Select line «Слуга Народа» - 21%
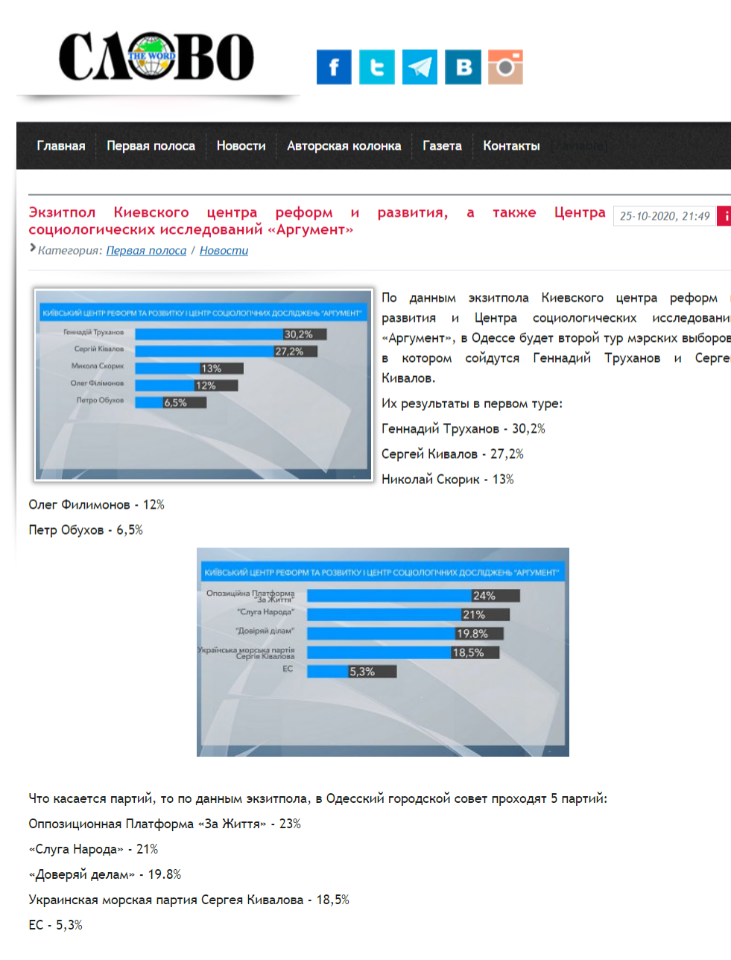 [93, 849]
